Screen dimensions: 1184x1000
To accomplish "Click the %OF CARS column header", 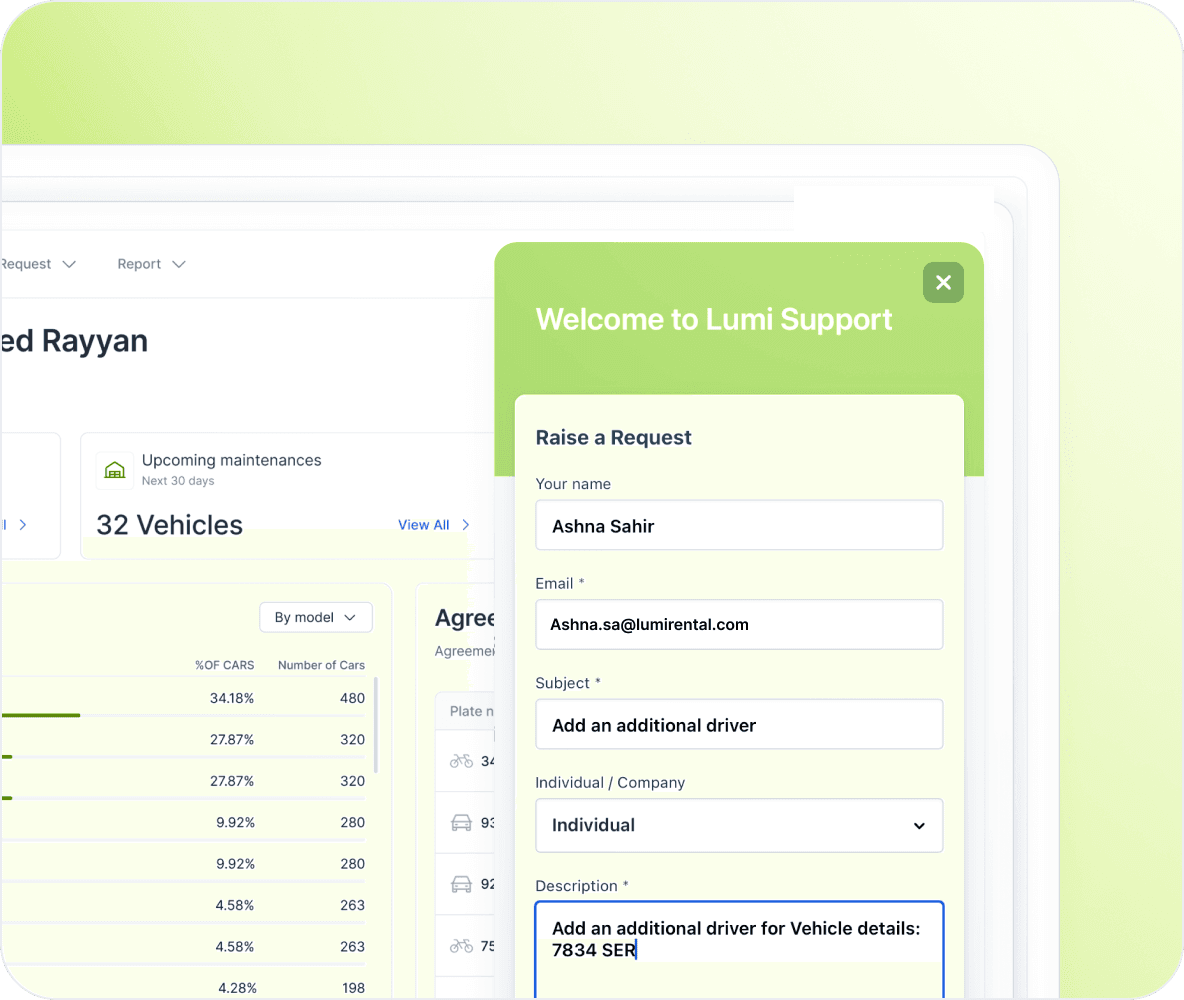I will (x=225, y=665).
